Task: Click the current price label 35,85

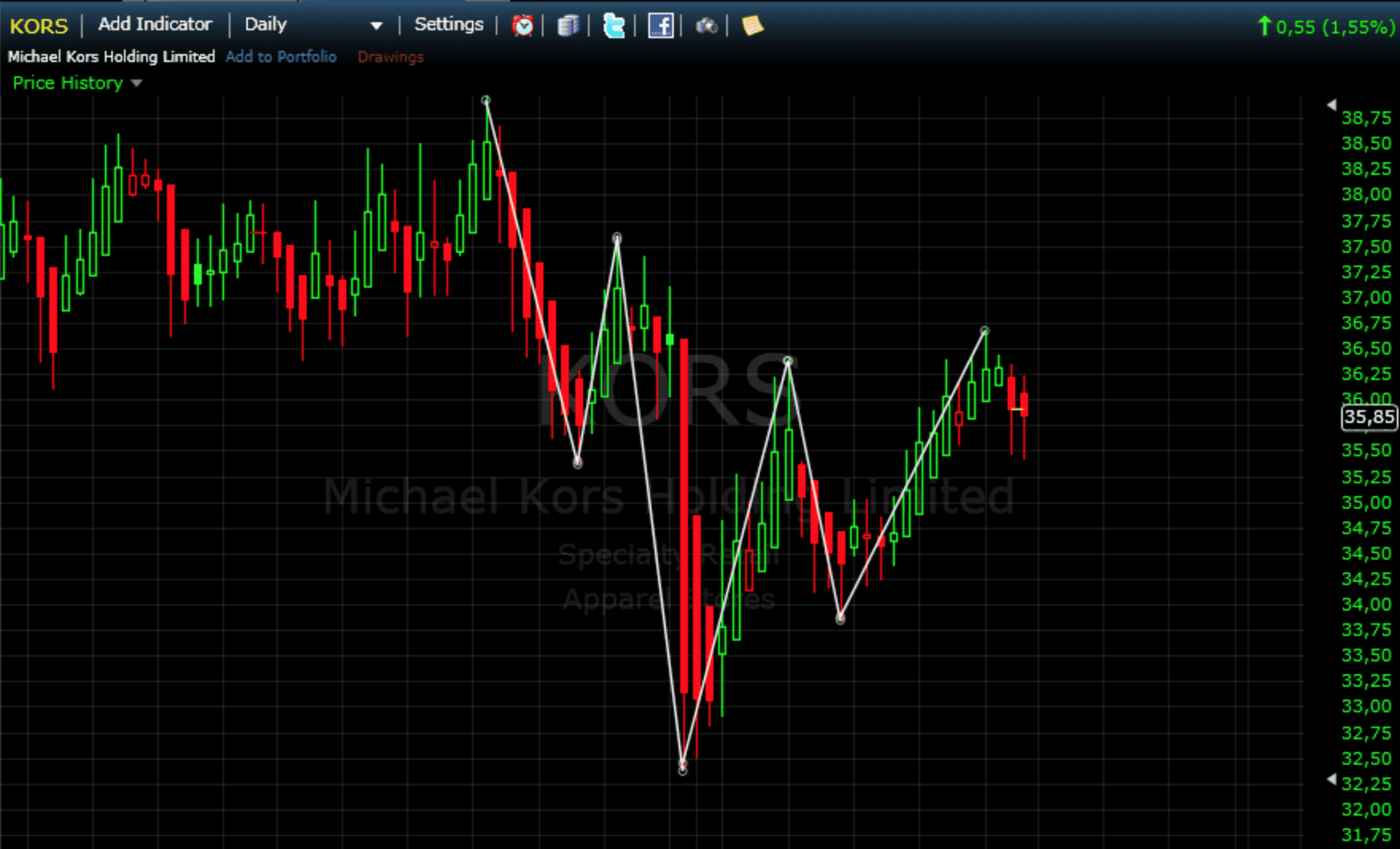Action: 1369,417
